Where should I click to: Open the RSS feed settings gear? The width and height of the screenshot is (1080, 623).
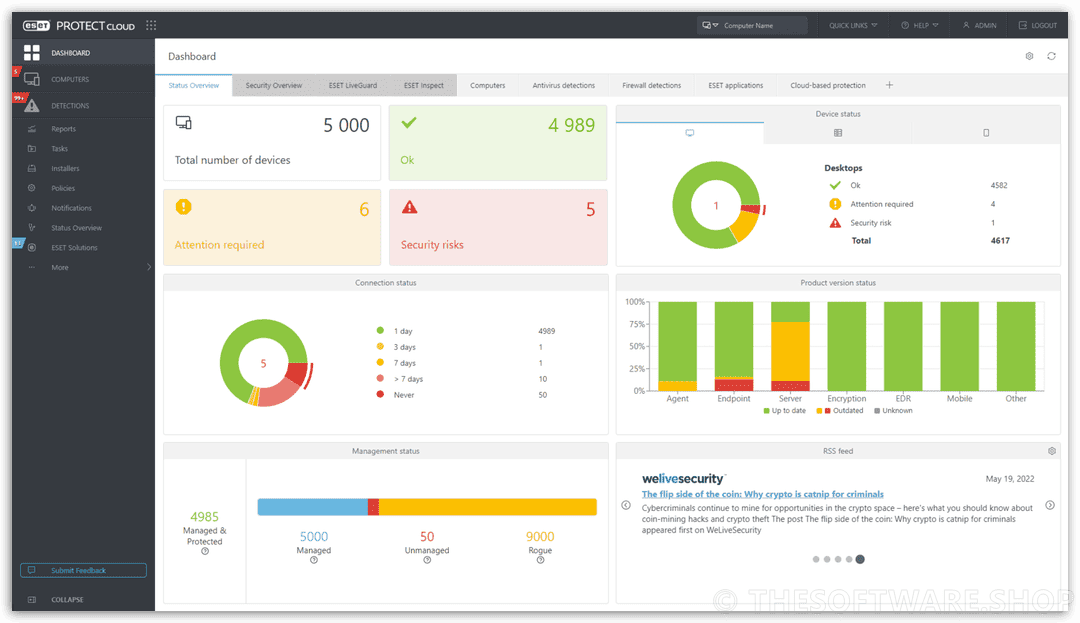(1052, 452)
